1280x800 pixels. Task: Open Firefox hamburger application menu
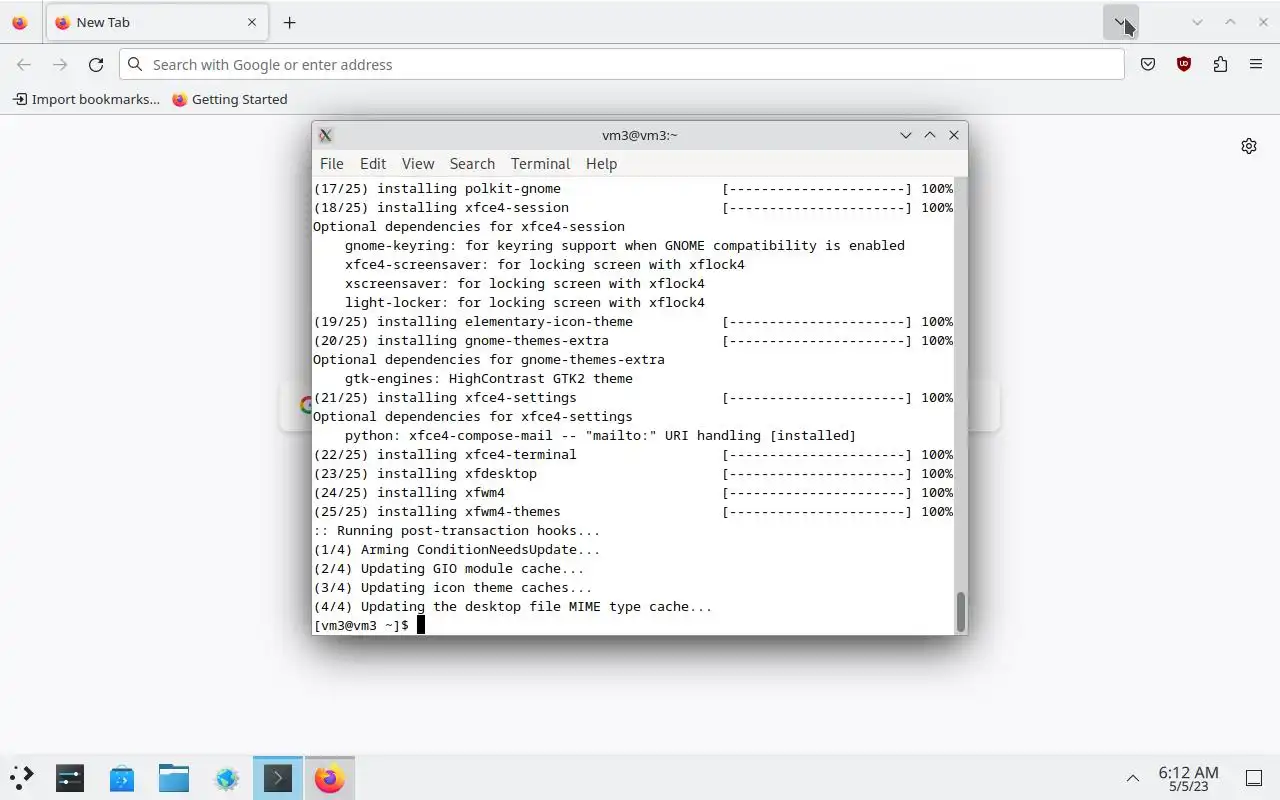[x=1256, y=64]
